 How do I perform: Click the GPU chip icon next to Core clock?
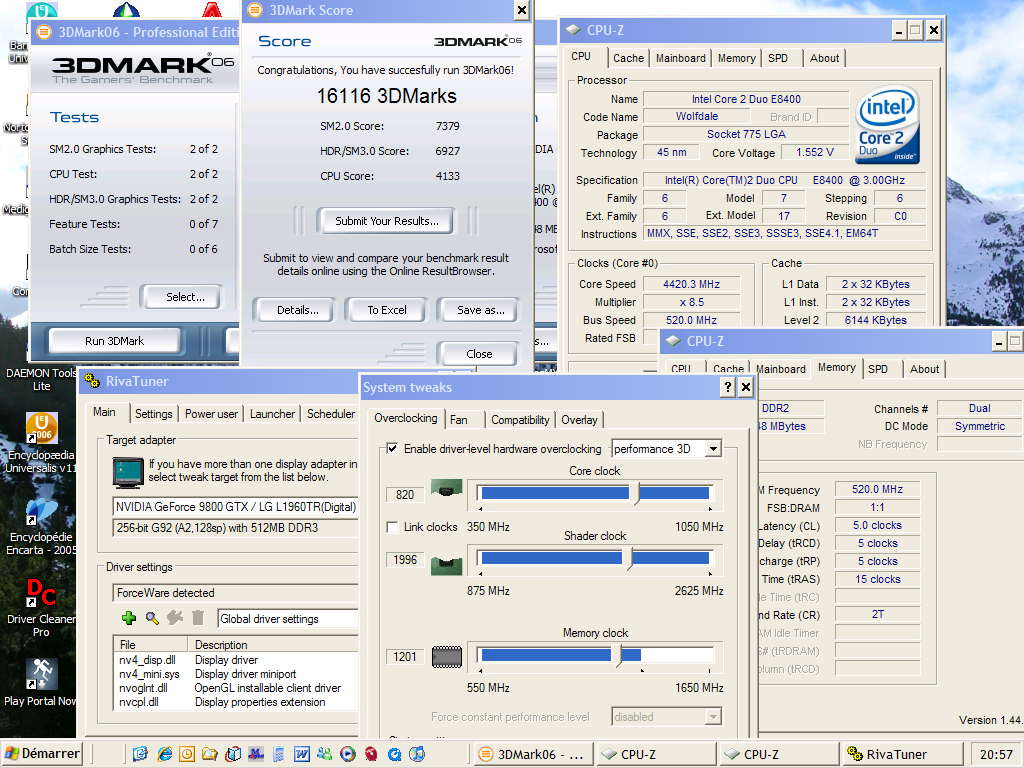pos(447,488)
